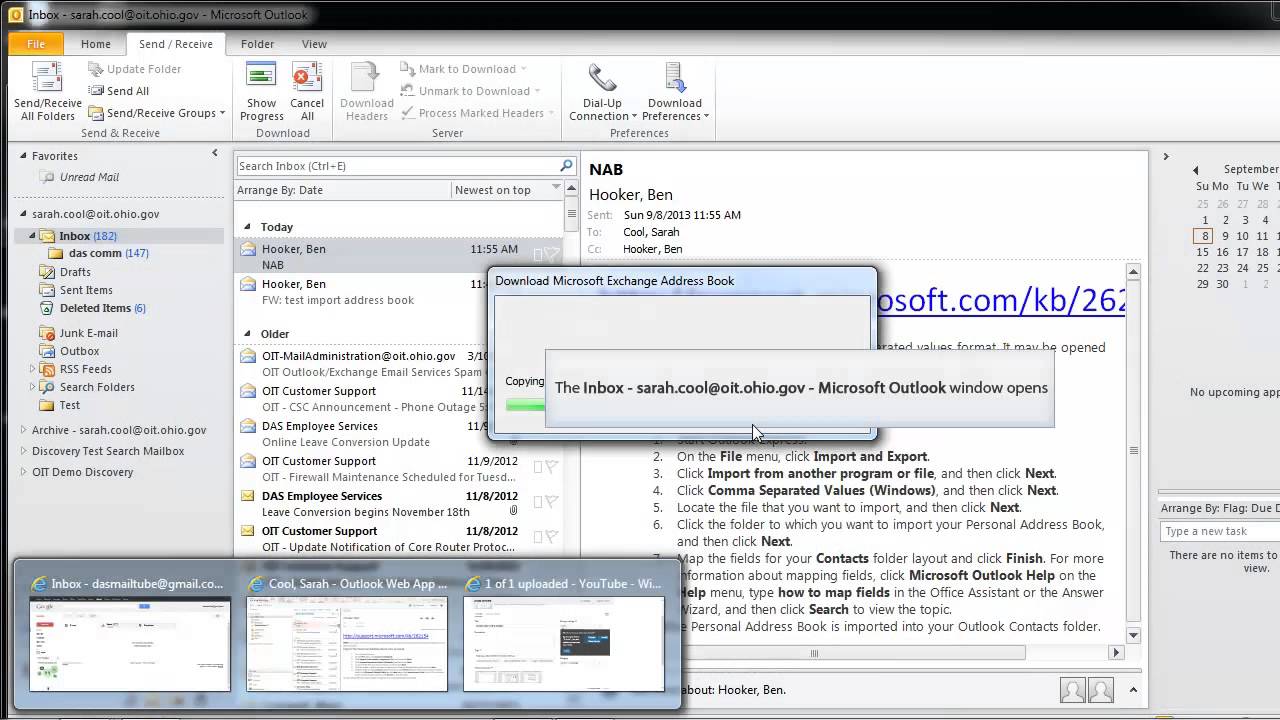Click the microsoft.com/kb hyperlink
1280x720 pixels.
1001,300
